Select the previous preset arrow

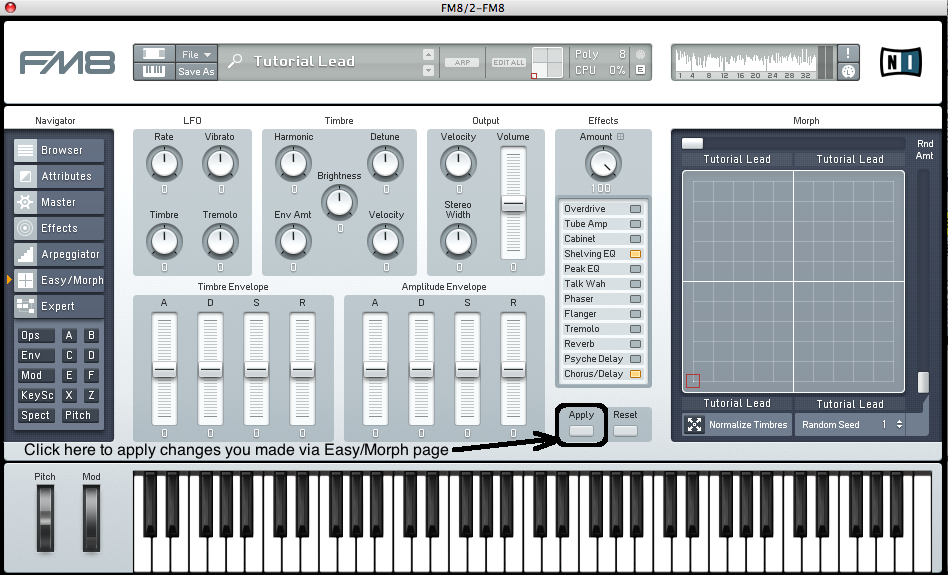pyautogui.click(x=428, y=54)
